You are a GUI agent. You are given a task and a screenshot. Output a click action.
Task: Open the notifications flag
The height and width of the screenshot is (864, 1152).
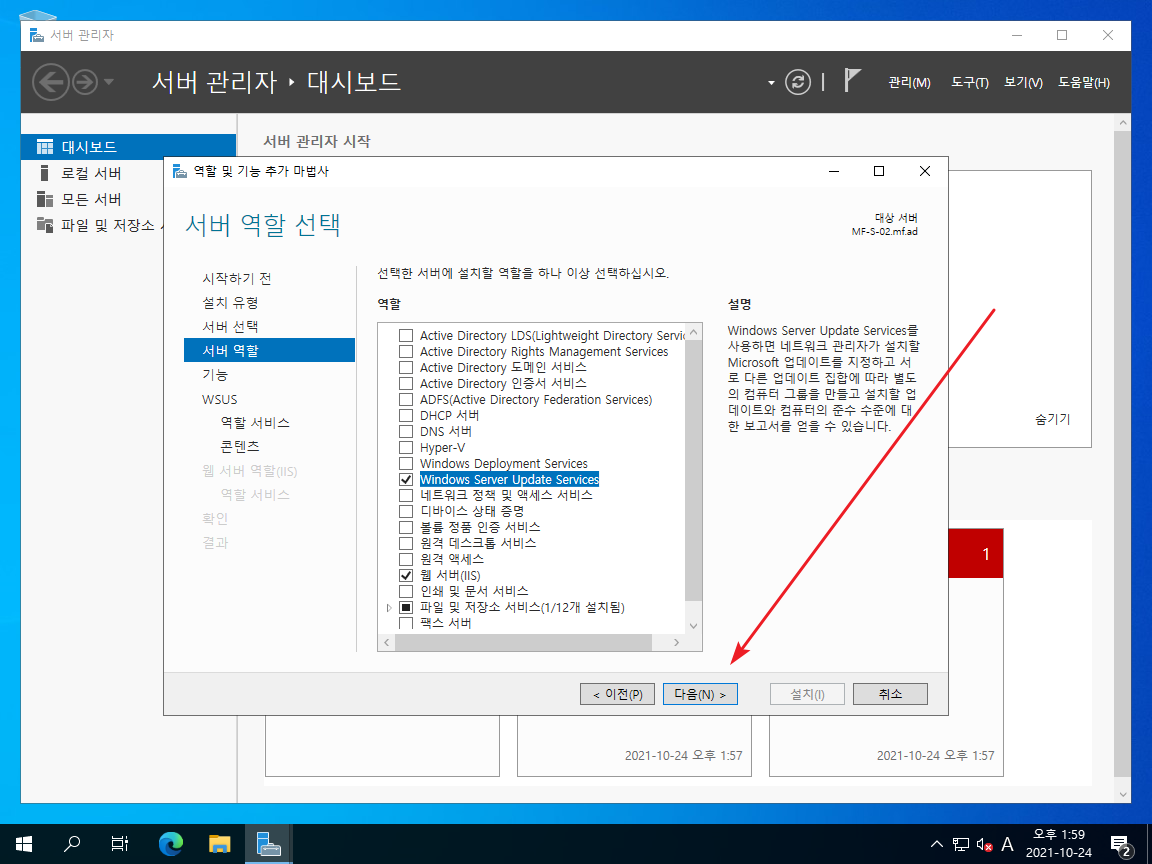852,80
